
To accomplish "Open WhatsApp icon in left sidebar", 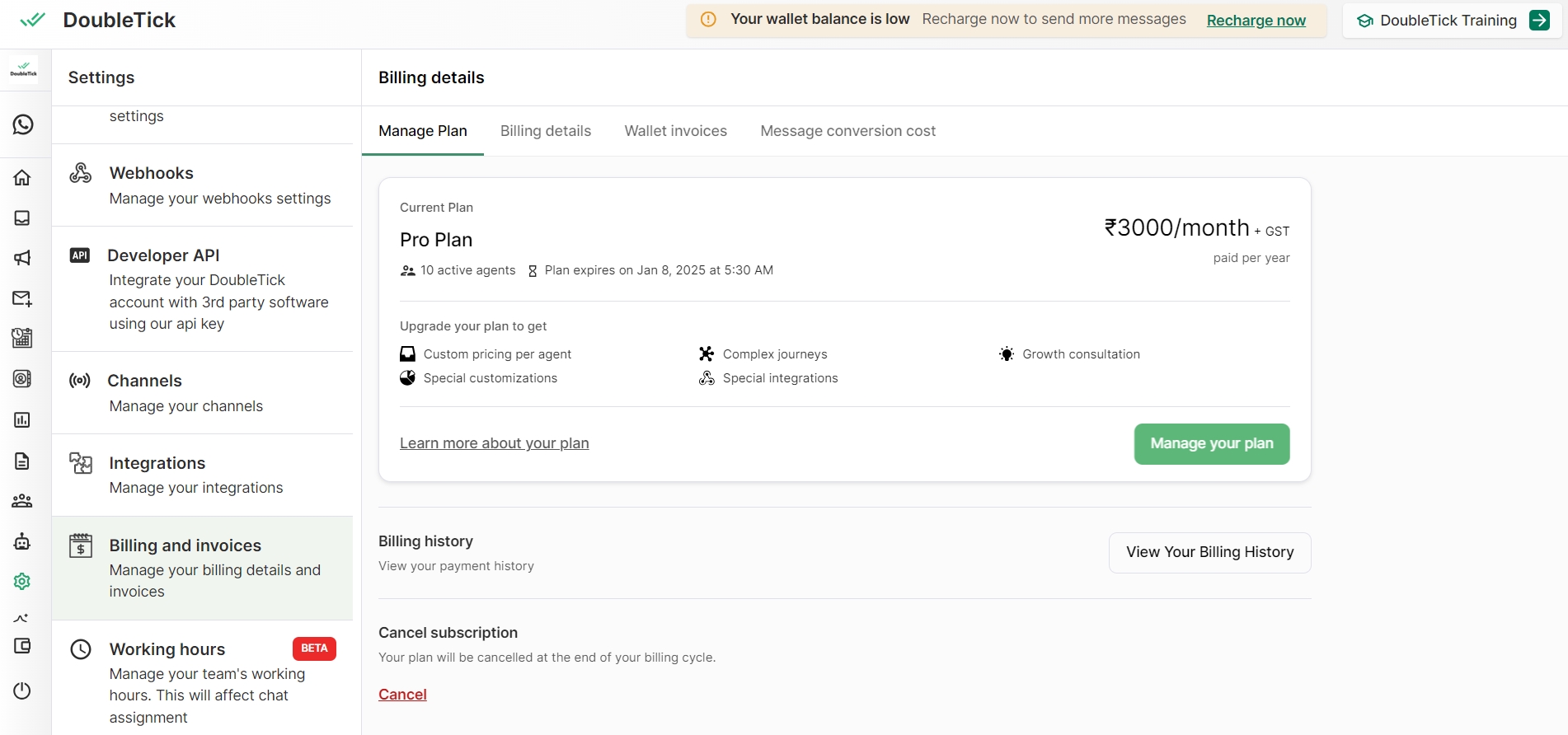I will pyautogui.click(x=23, y=124).
